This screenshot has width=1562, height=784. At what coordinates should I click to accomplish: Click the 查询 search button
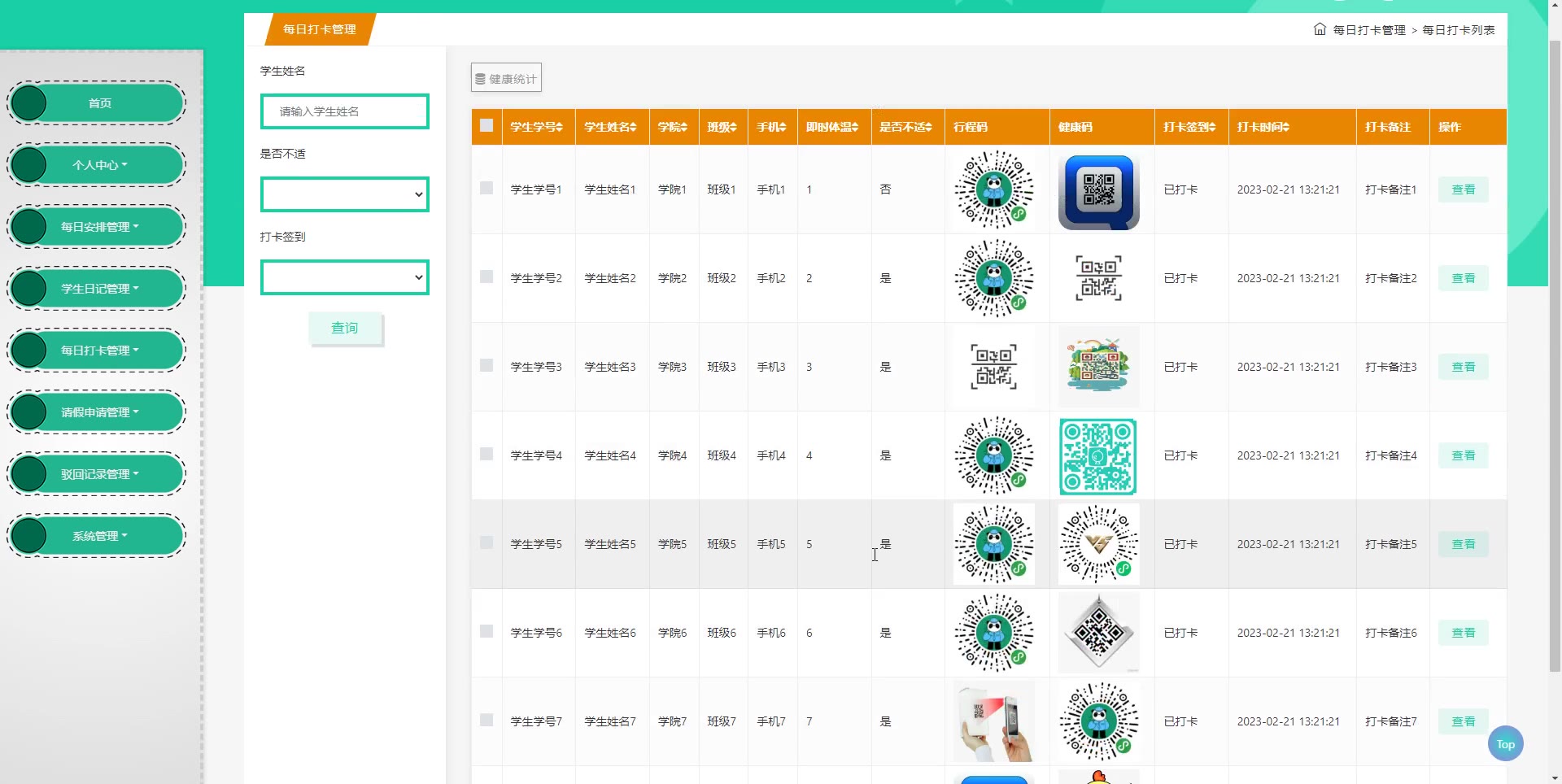click(x=345, y=328)
